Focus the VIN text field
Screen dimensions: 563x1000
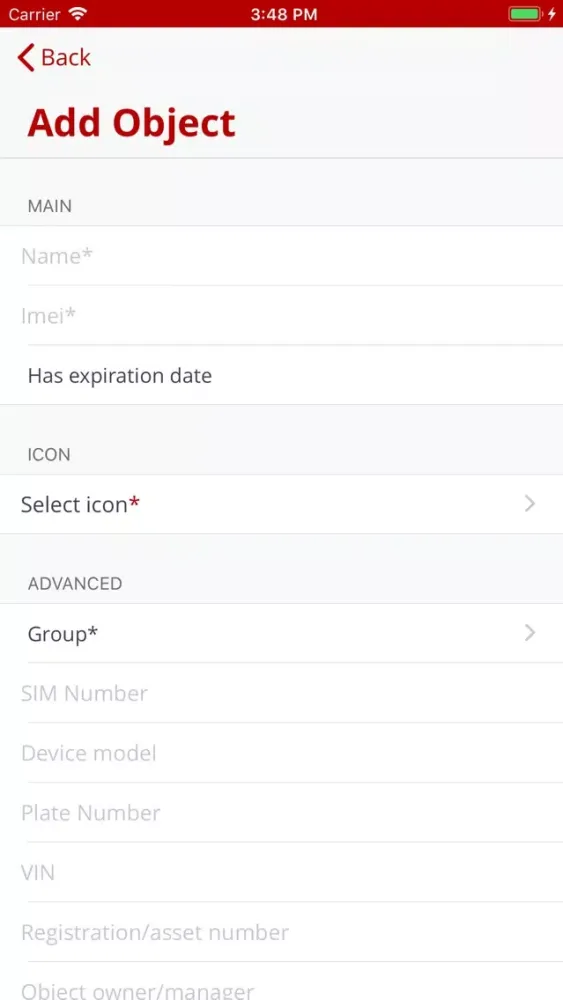[281, 872]
